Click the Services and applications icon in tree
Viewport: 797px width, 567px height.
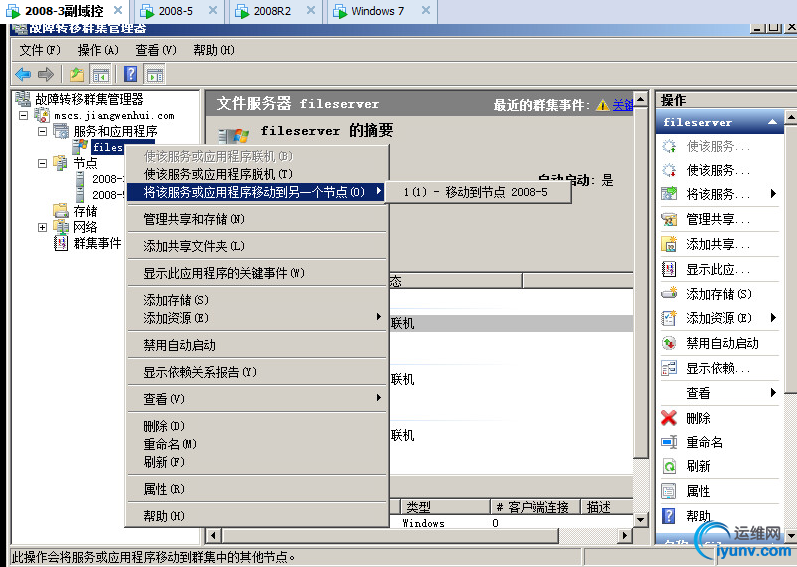pos(61,131)
